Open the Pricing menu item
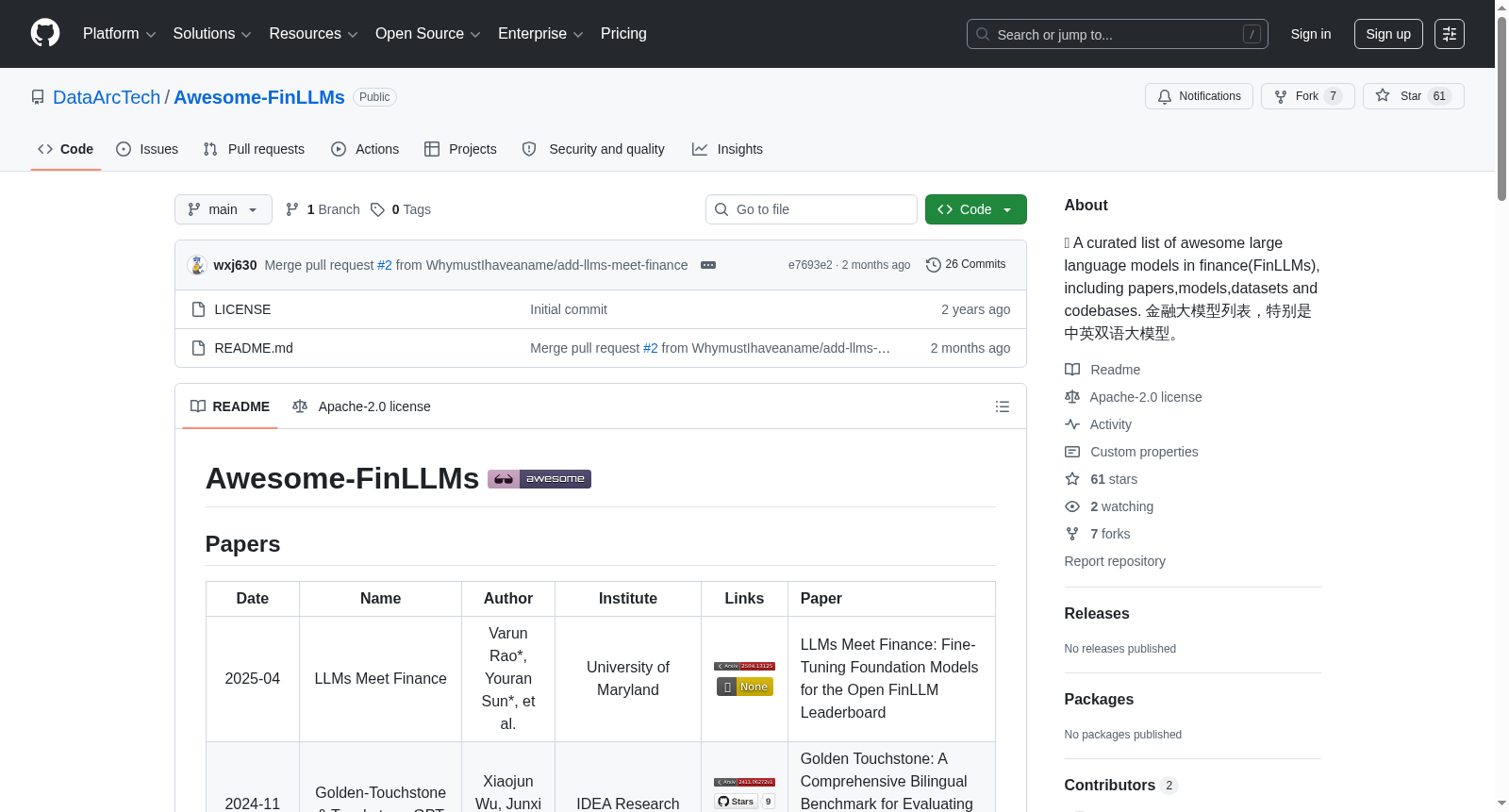 pos(623,34)
